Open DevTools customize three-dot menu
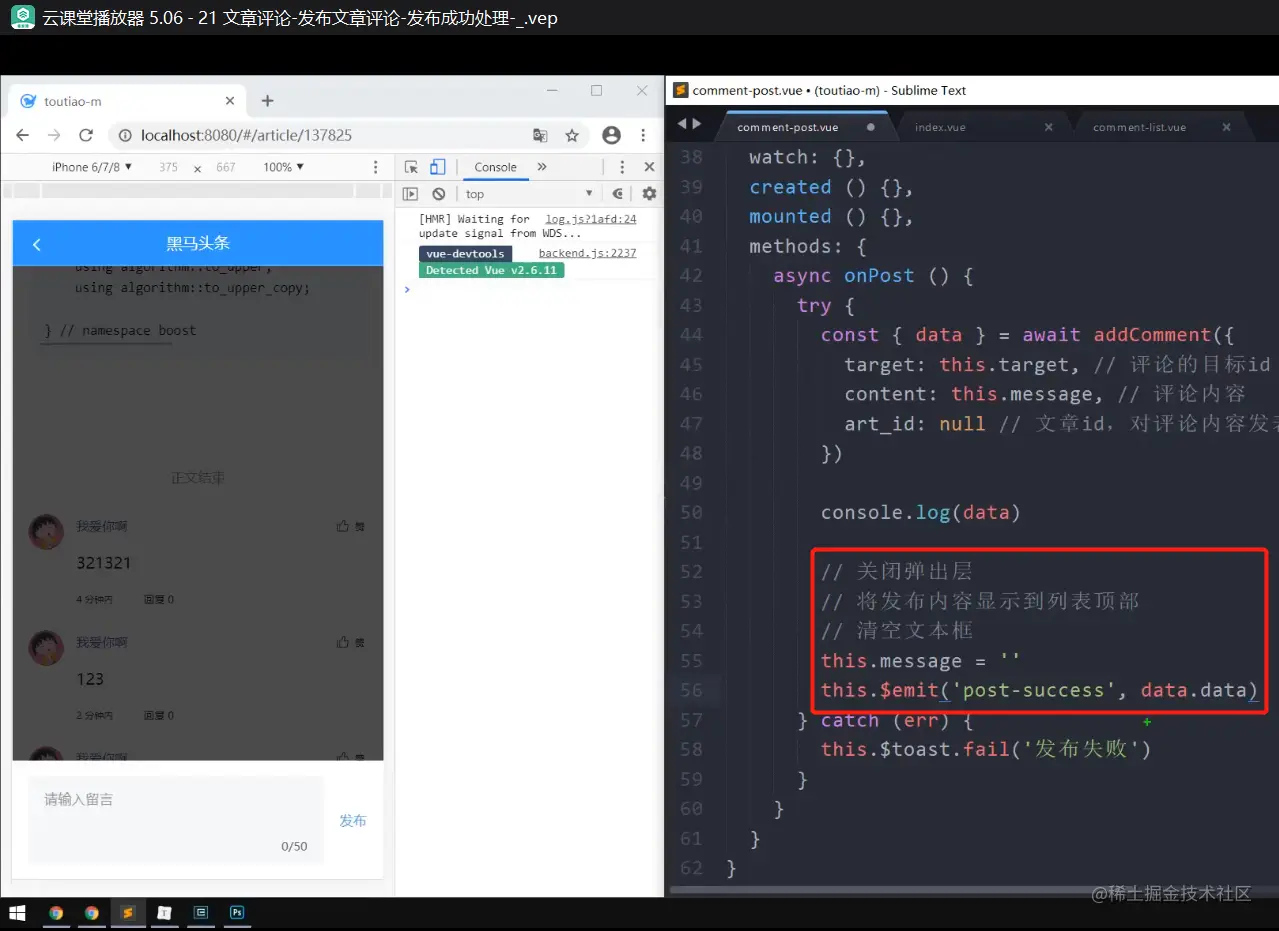Screen dimensions: 1279x931 [x=622, y=167]
